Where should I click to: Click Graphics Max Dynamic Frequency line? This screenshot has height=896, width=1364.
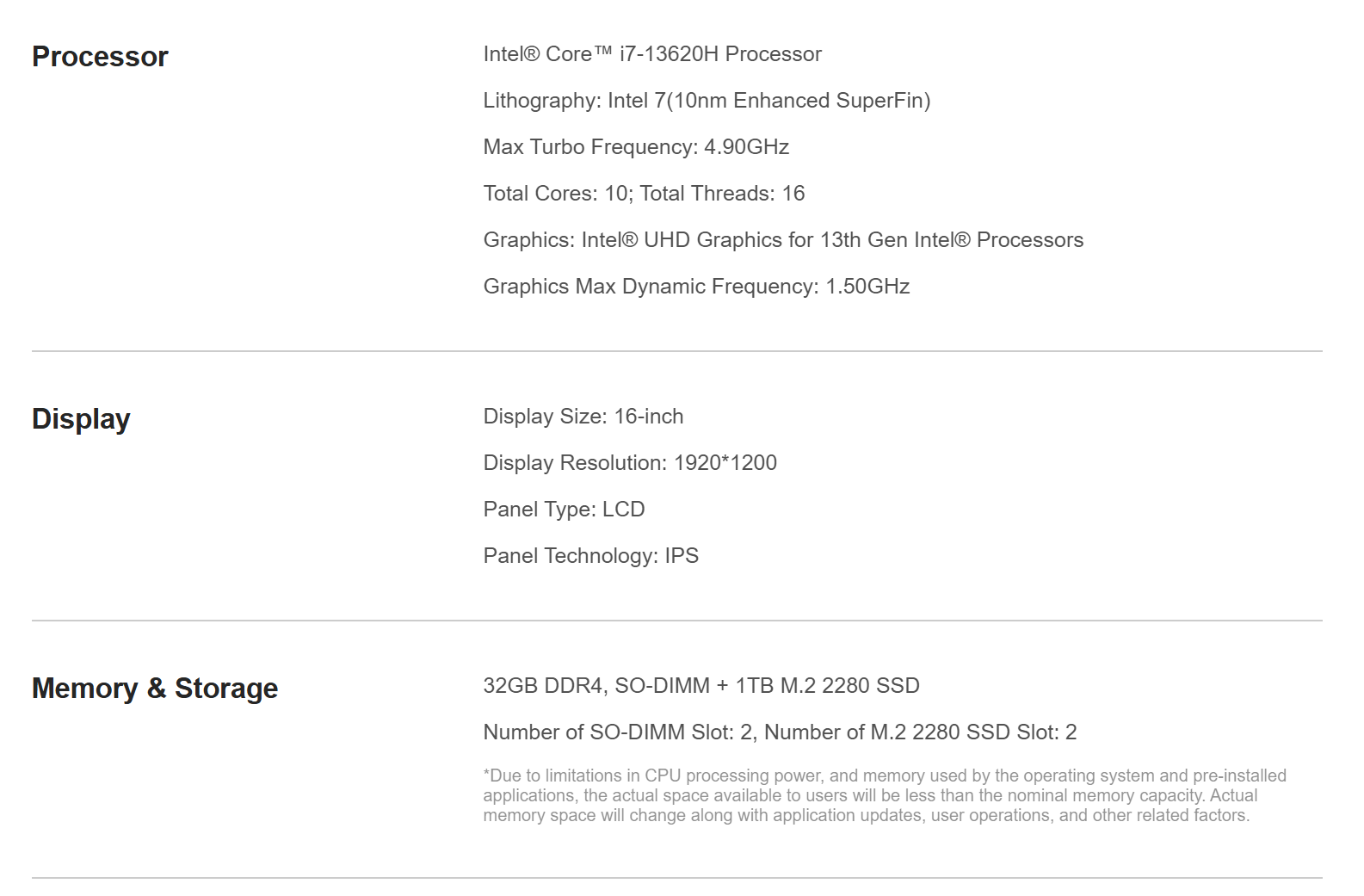[x=696, y=287]
